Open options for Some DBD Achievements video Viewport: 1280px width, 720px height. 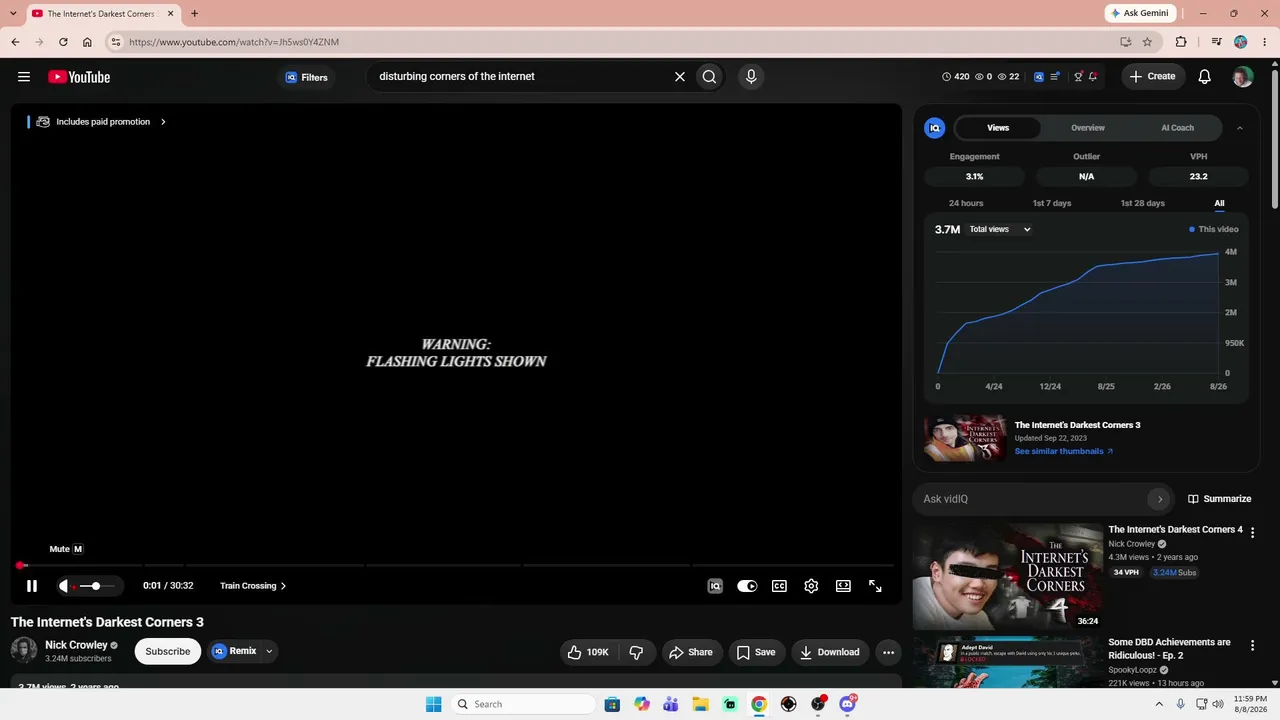1252,646
